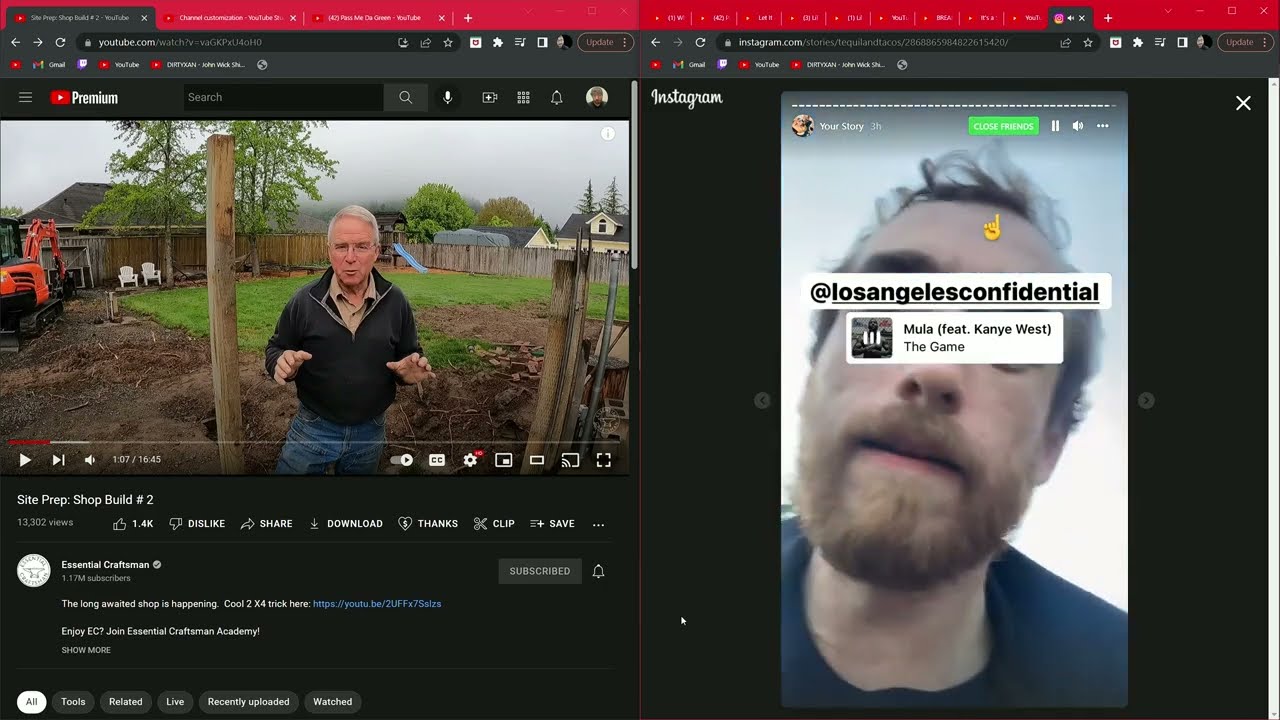This screenshot has width=1280, height=720.
Task: Pause the Instagram story
Action: point(1055,126)
